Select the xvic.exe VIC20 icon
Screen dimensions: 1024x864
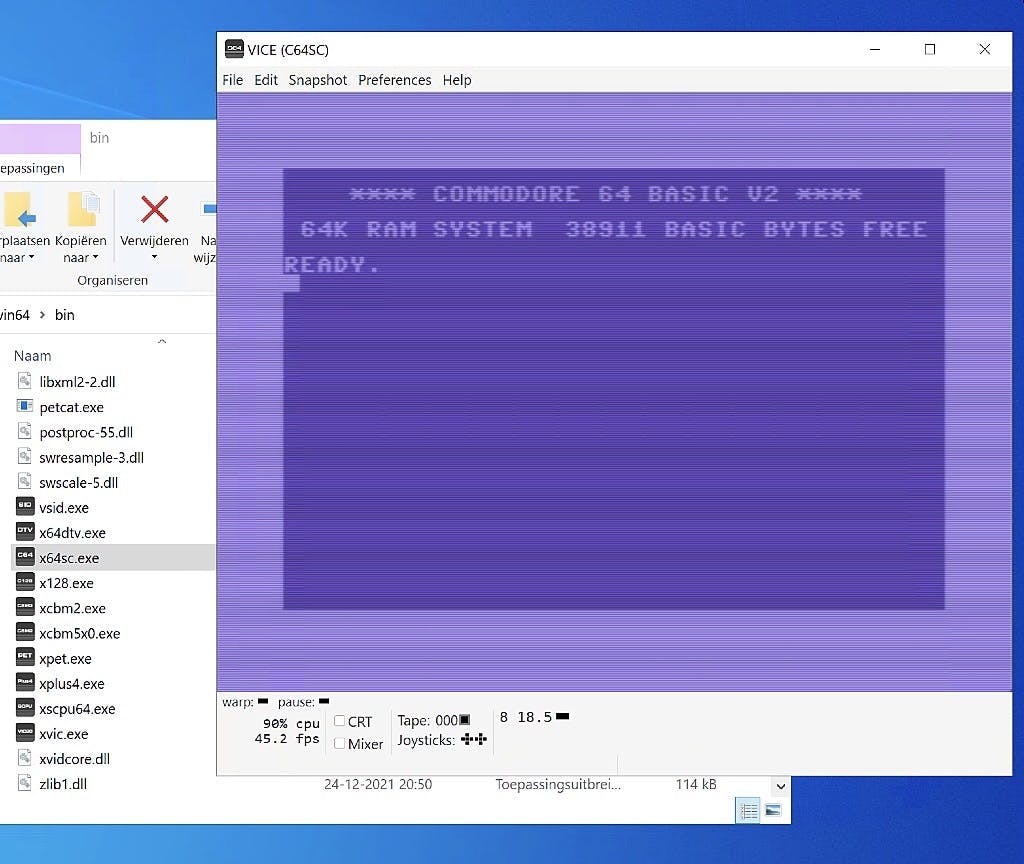click(25, 733)
